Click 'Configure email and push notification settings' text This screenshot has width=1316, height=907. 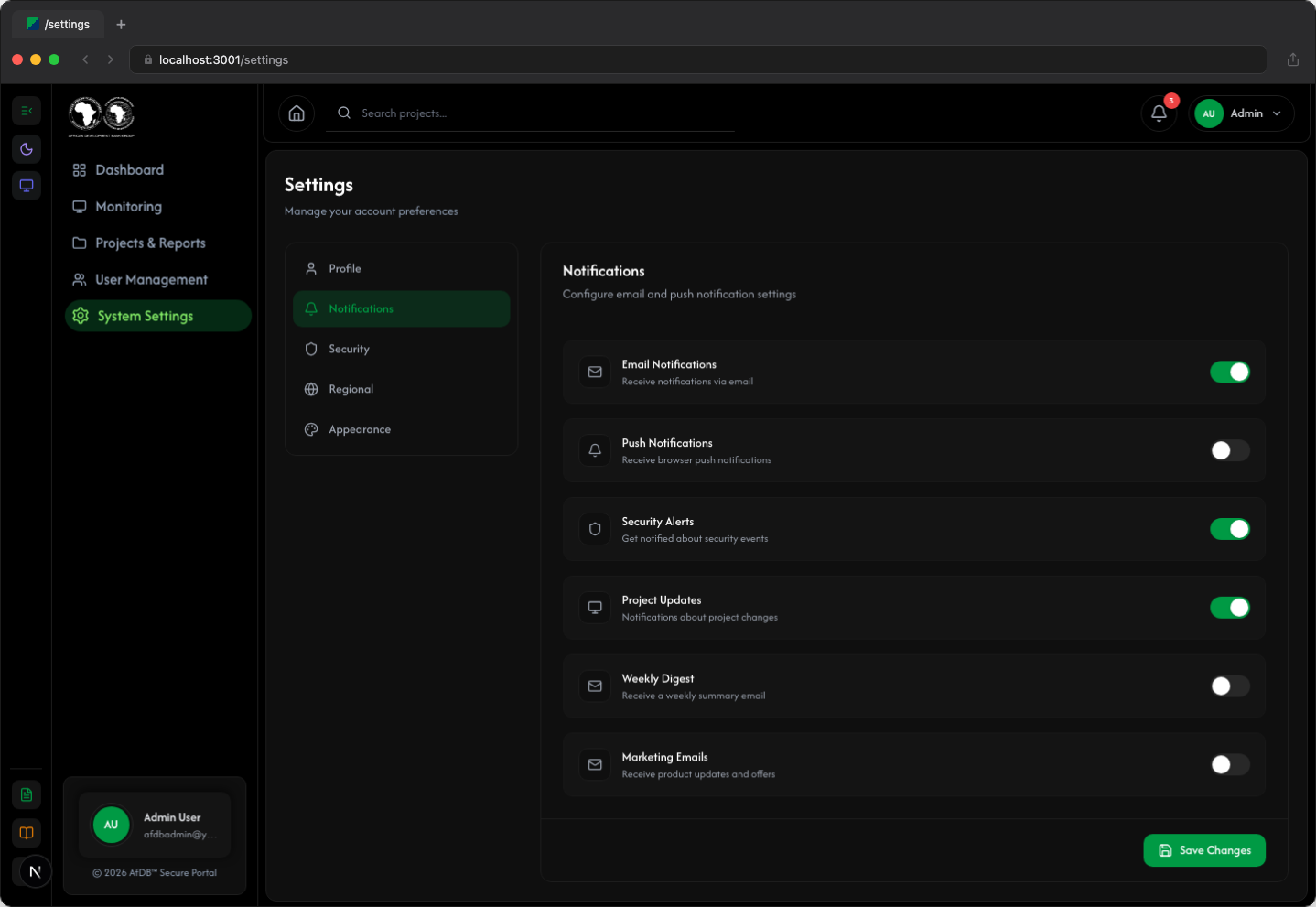coord(679,295)
